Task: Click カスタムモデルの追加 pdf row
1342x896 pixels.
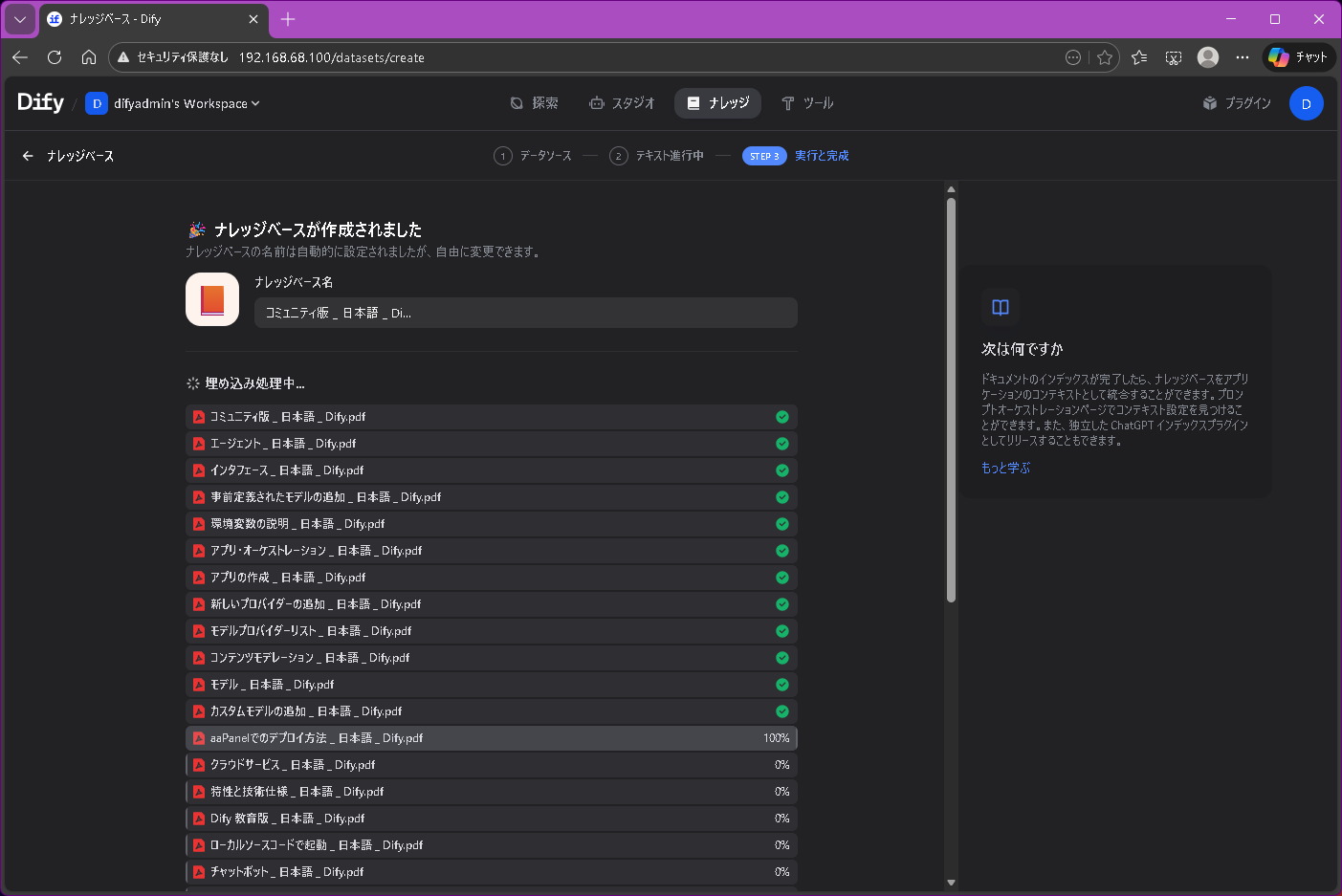Action: click(492, 711)
